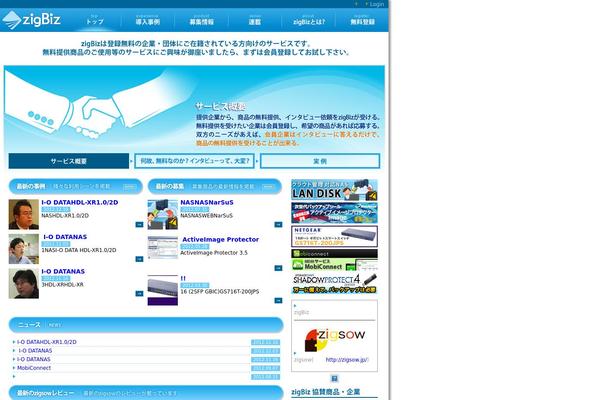
Task: Go to 導入事例 in the navigation bar
Action: pos(147,19)
